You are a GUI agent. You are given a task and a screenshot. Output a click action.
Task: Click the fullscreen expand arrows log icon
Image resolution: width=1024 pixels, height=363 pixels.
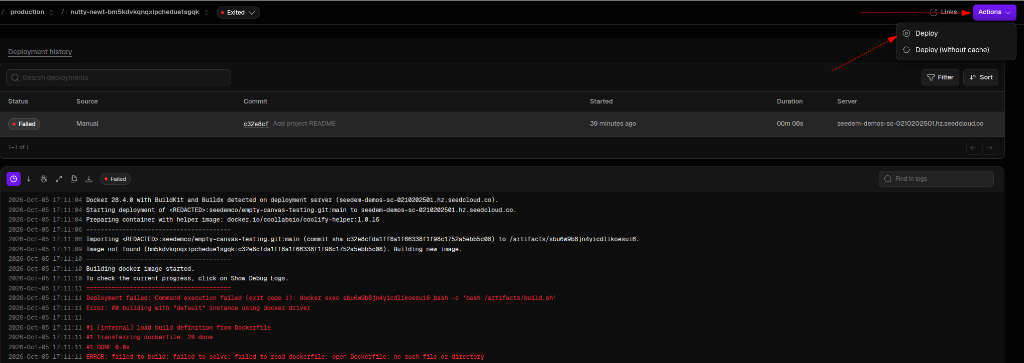(59, 179)
